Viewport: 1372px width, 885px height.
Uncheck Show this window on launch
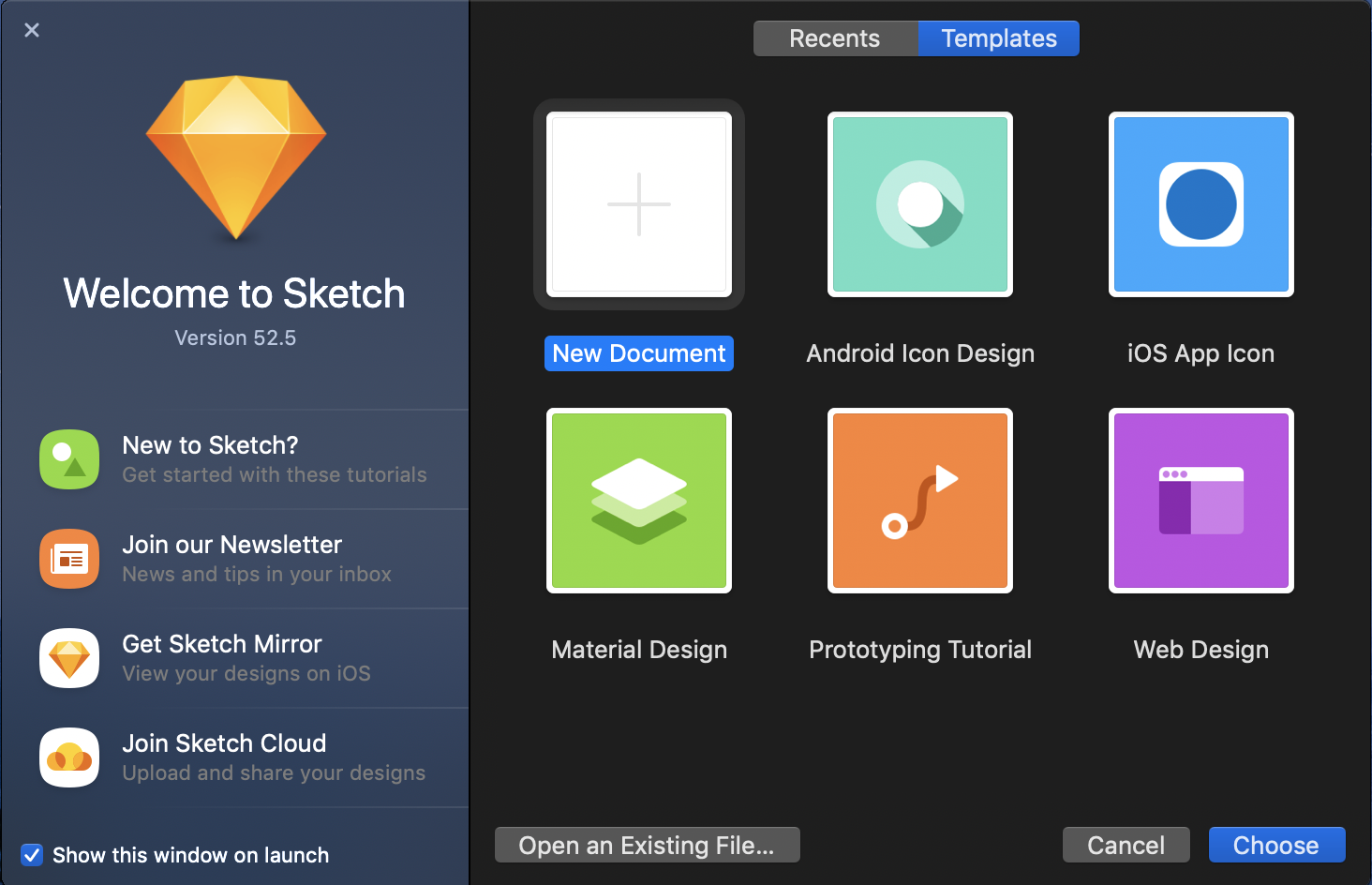32,855
